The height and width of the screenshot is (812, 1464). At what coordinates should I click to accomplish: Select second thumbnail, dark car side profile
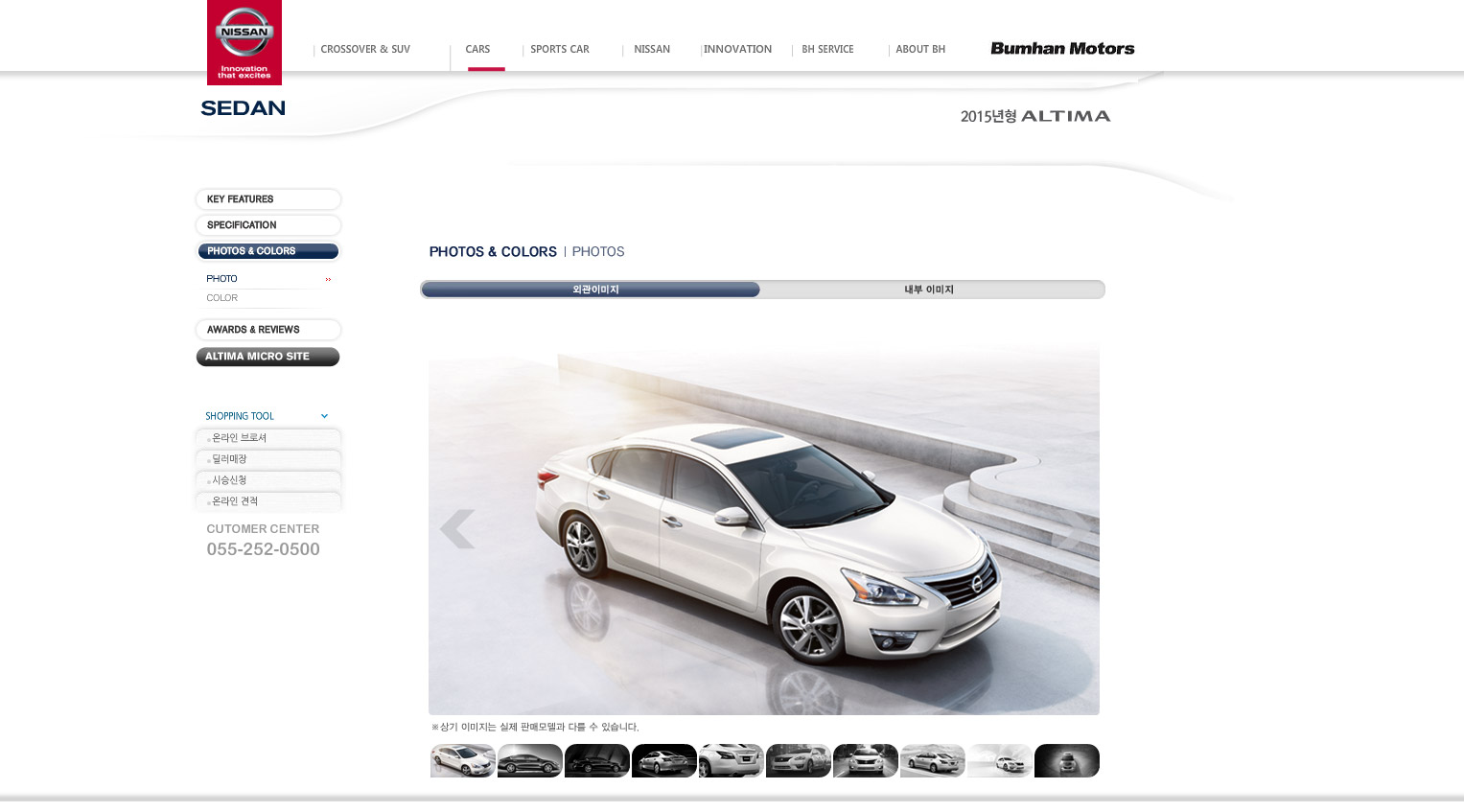click(x=530, y=761)
